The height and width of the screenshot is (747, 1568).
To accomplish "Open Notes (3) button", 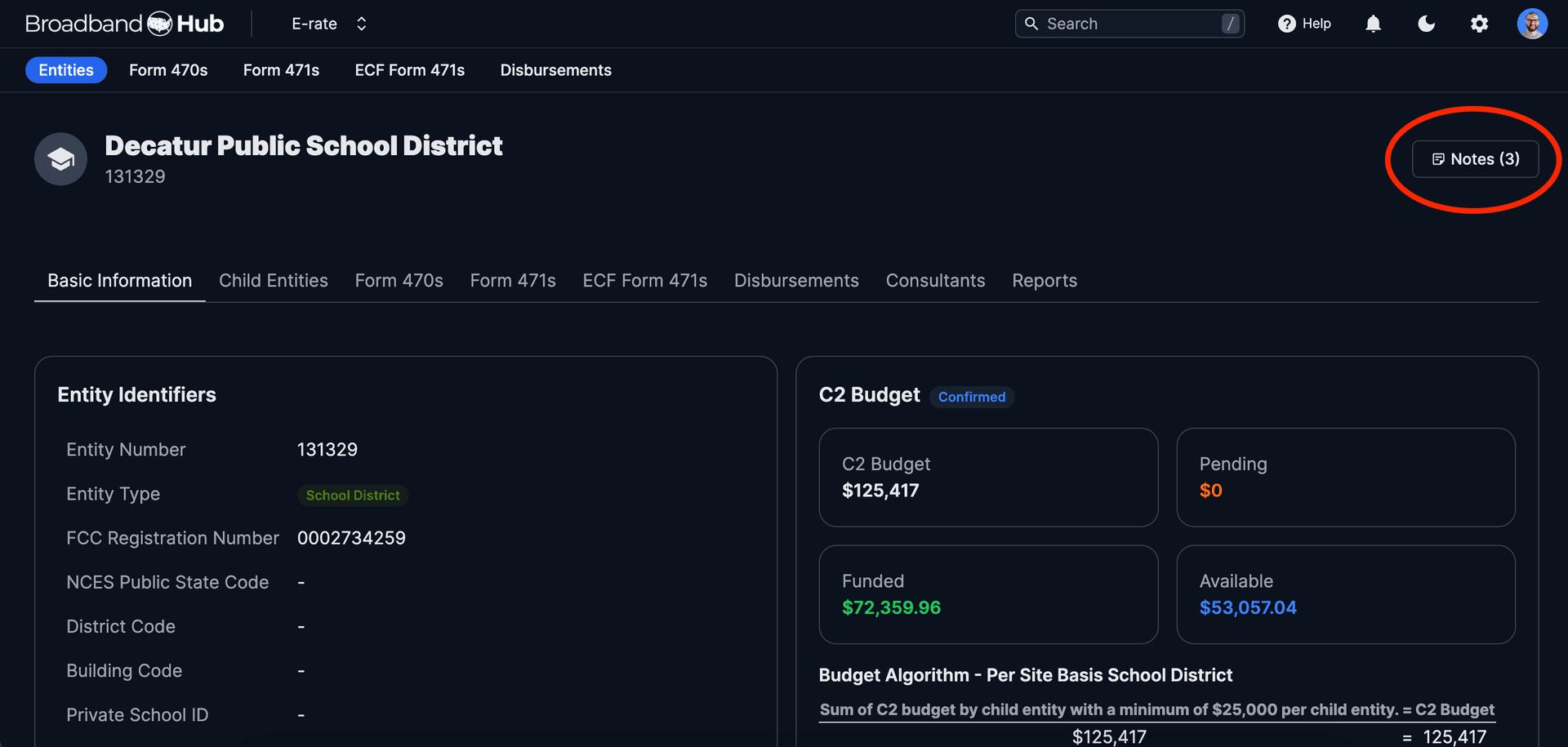I will point(1475,159).
